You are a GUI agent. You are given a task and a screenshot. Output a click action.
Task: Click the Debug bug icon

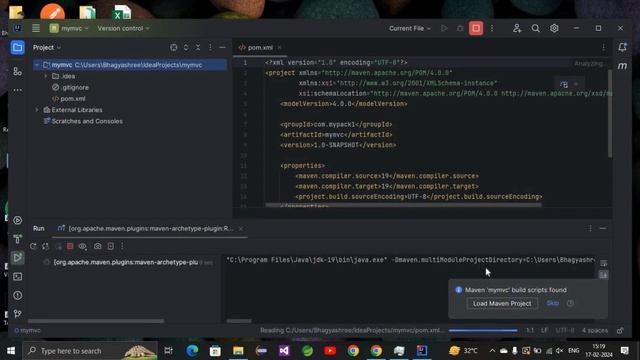pyautogui.click(x=460, y=28)
